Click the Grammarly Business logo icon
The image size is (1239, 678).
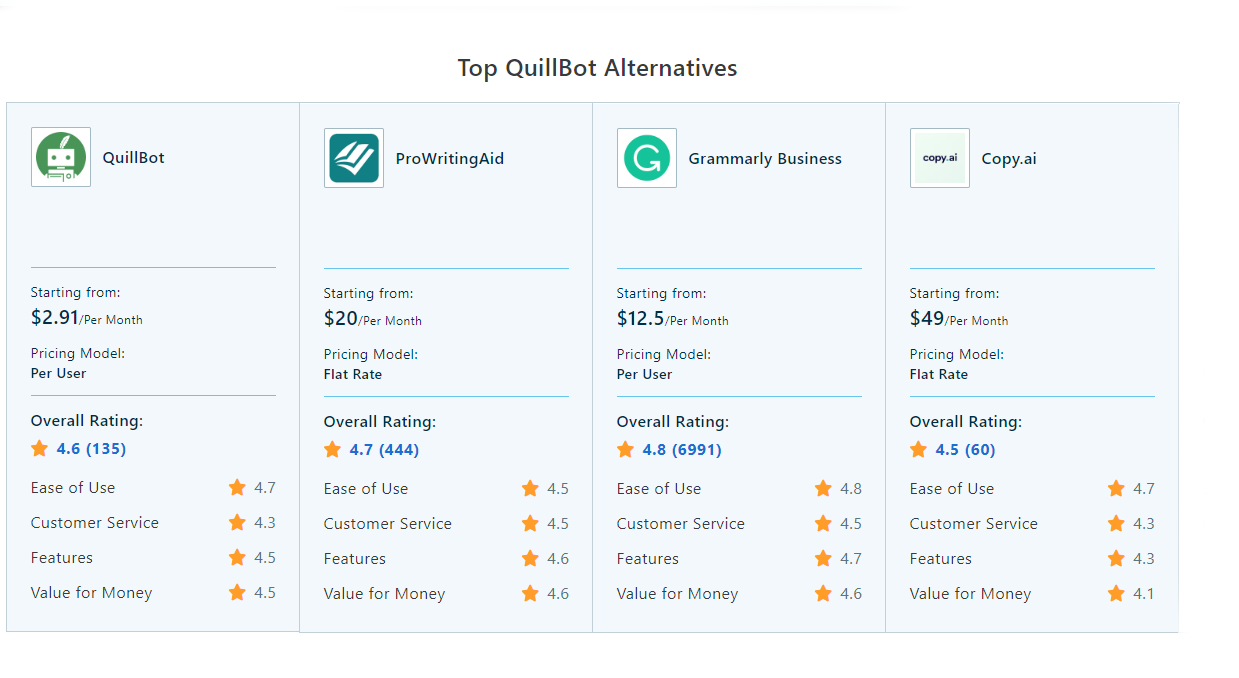pyautogui.click(x=647, y=158)
